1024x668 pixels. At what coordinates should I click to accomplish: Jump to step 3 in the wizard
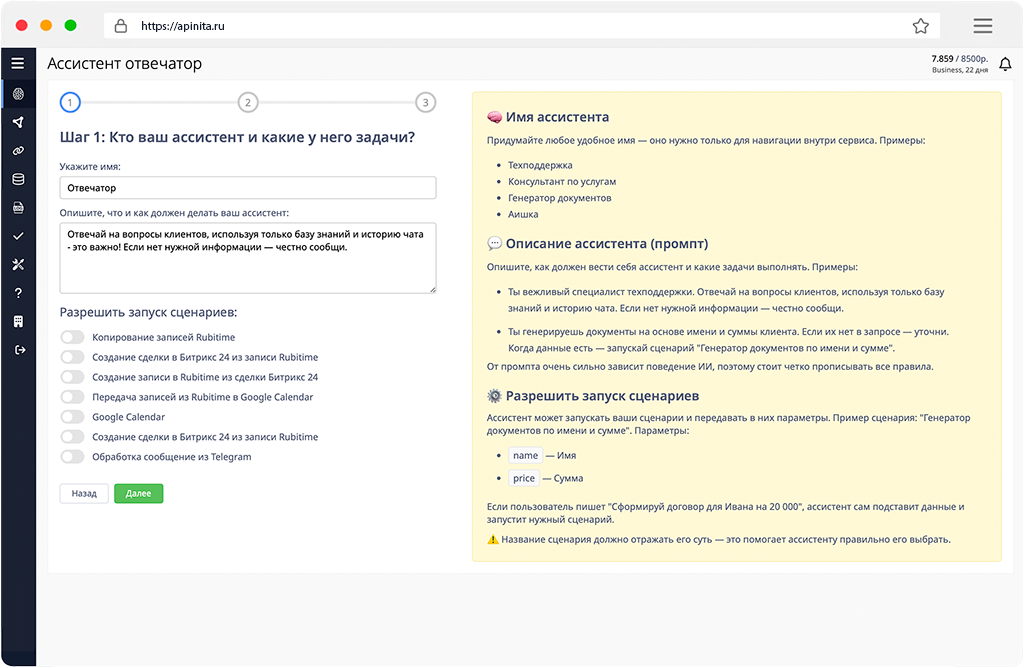426,102
